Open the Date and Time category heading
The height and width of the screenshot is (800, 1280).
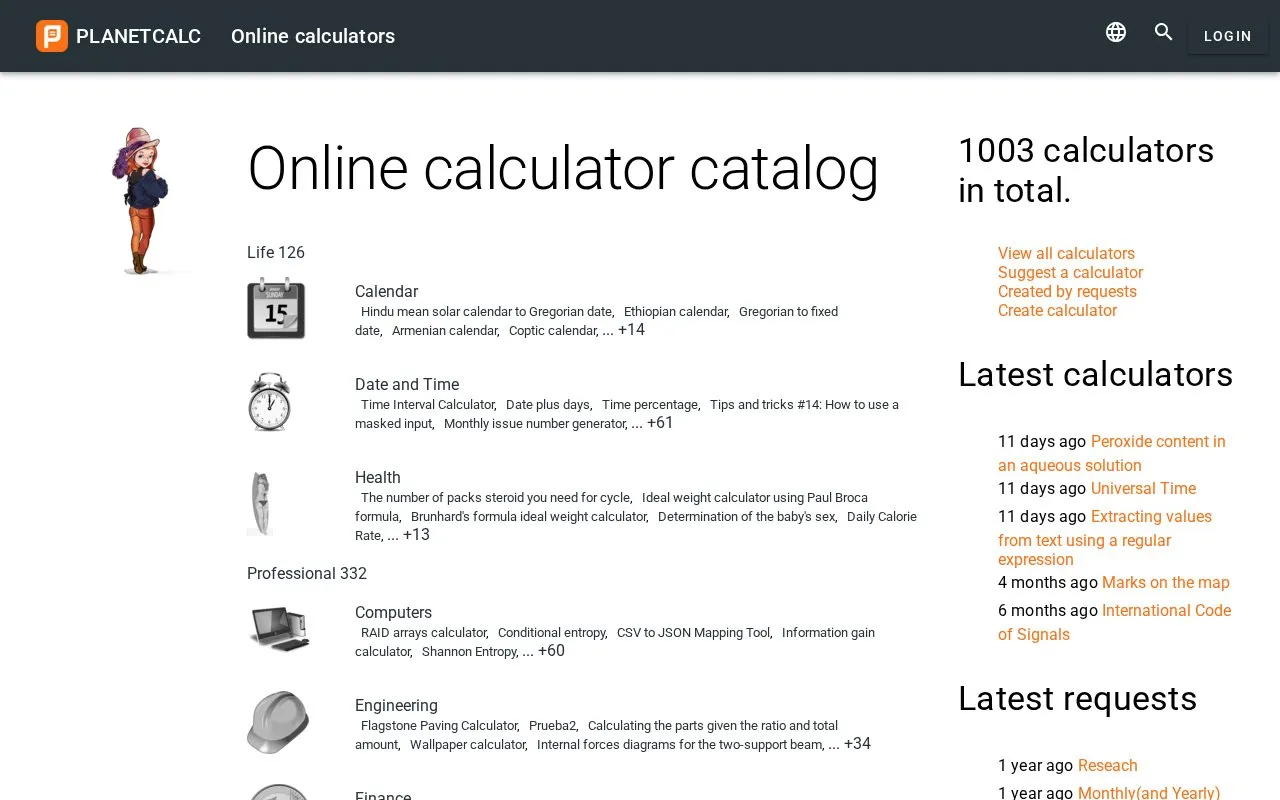407,384
